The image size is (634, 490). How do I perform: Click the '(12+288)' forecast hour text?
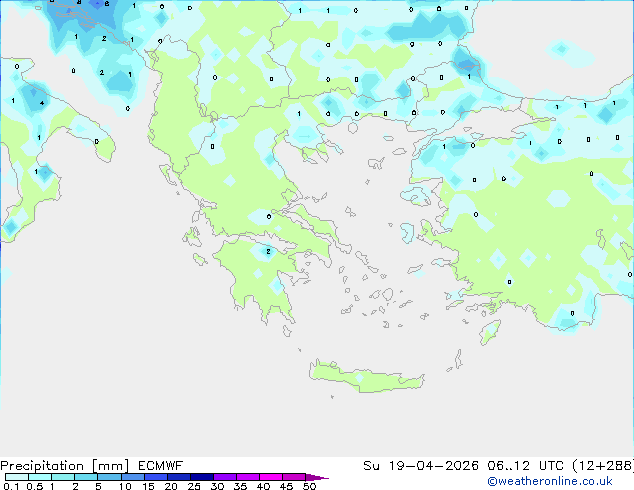[x=603, y=466]
